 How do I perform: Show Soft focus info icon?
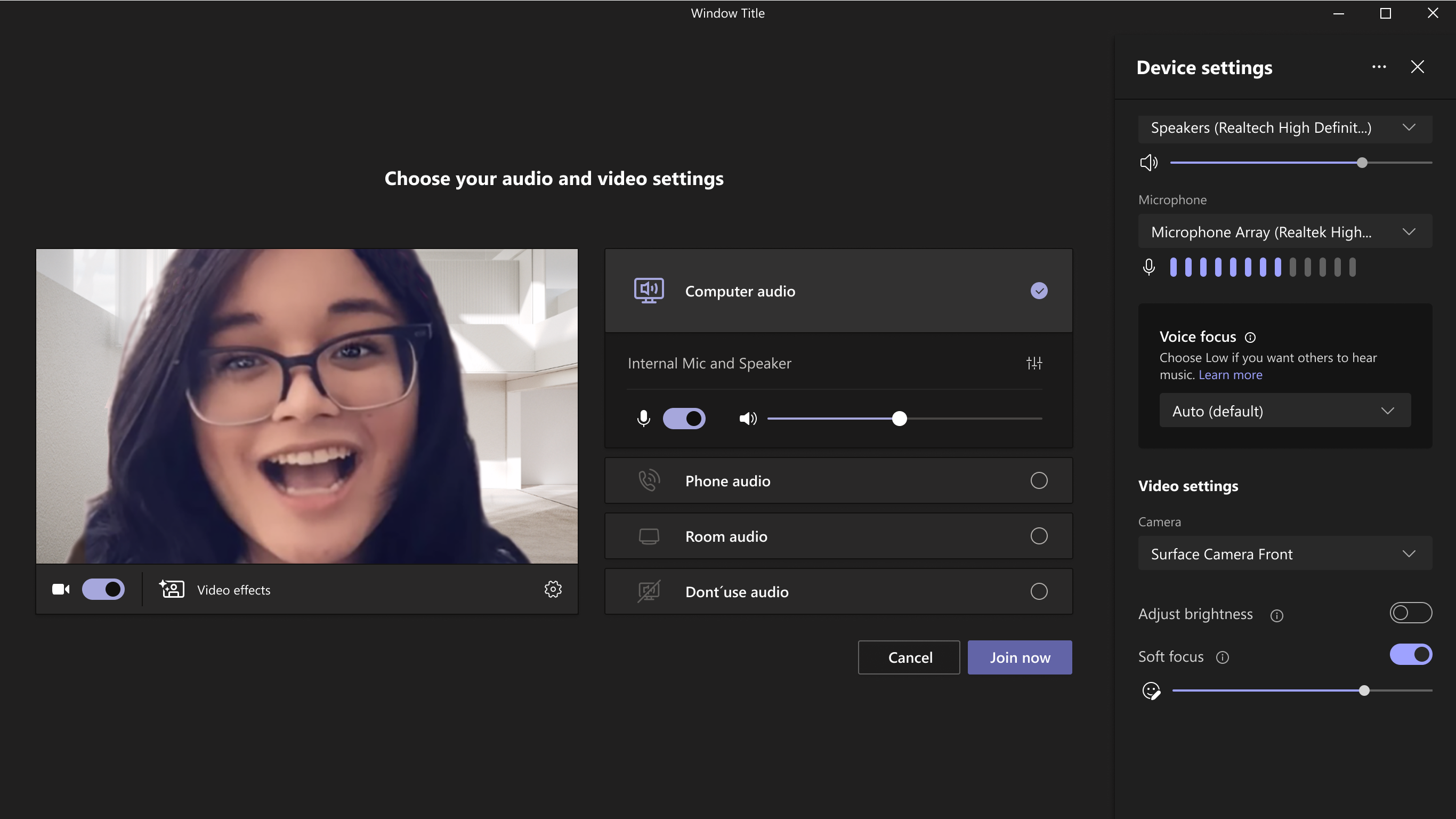coord(1223,657)
